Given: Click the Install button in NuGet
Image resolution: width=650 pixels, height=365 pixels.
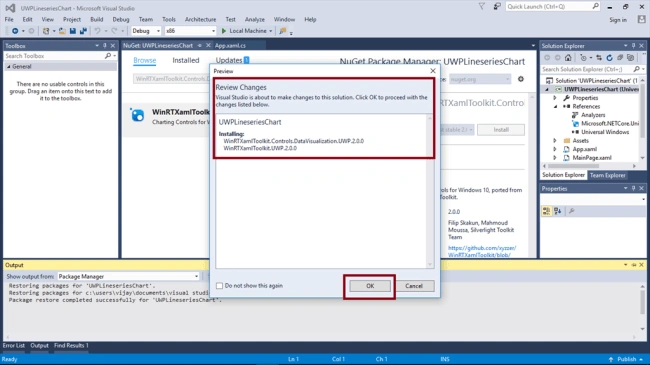Looking at the screenshot, I should [501, 130].
